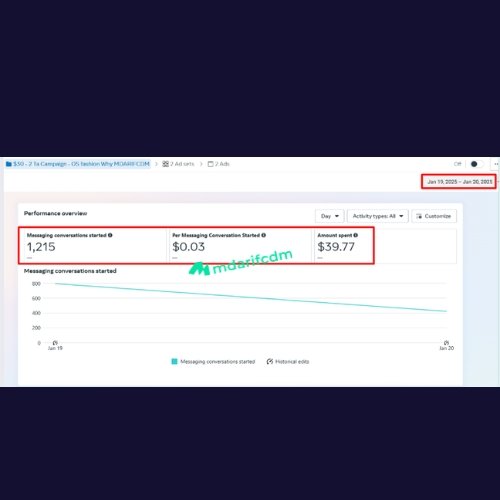Click info icon next to Amount spent
The image size is (500, 500).
pyautogui.click(x=356, y=235)
